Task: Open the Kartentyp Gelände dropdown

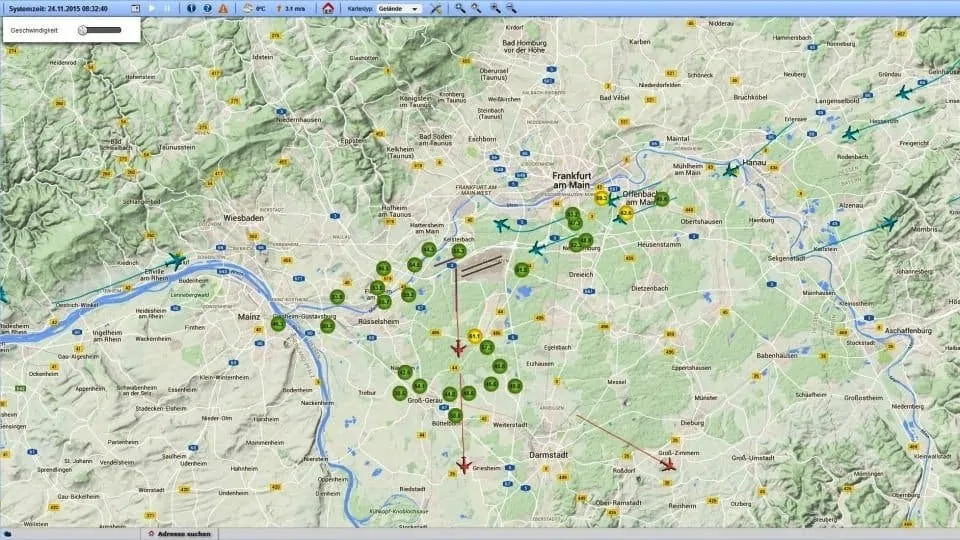Action: (x=399, y=9)
